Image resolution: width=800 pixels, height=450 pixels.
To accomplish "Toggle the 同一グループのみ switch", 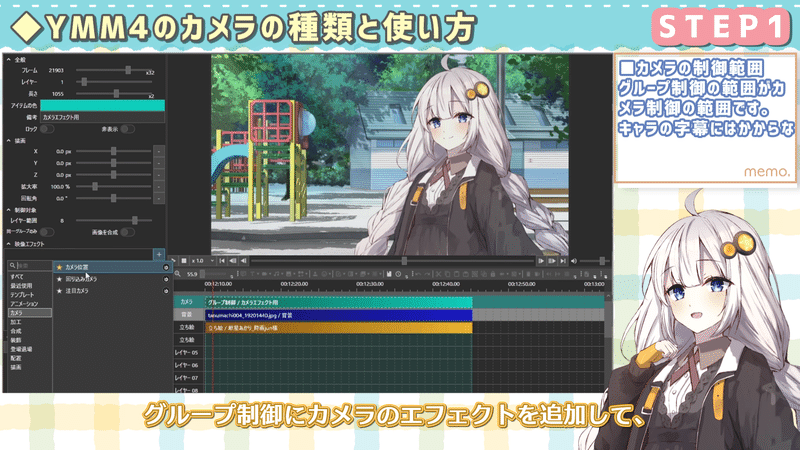I will tap(47, 232).
